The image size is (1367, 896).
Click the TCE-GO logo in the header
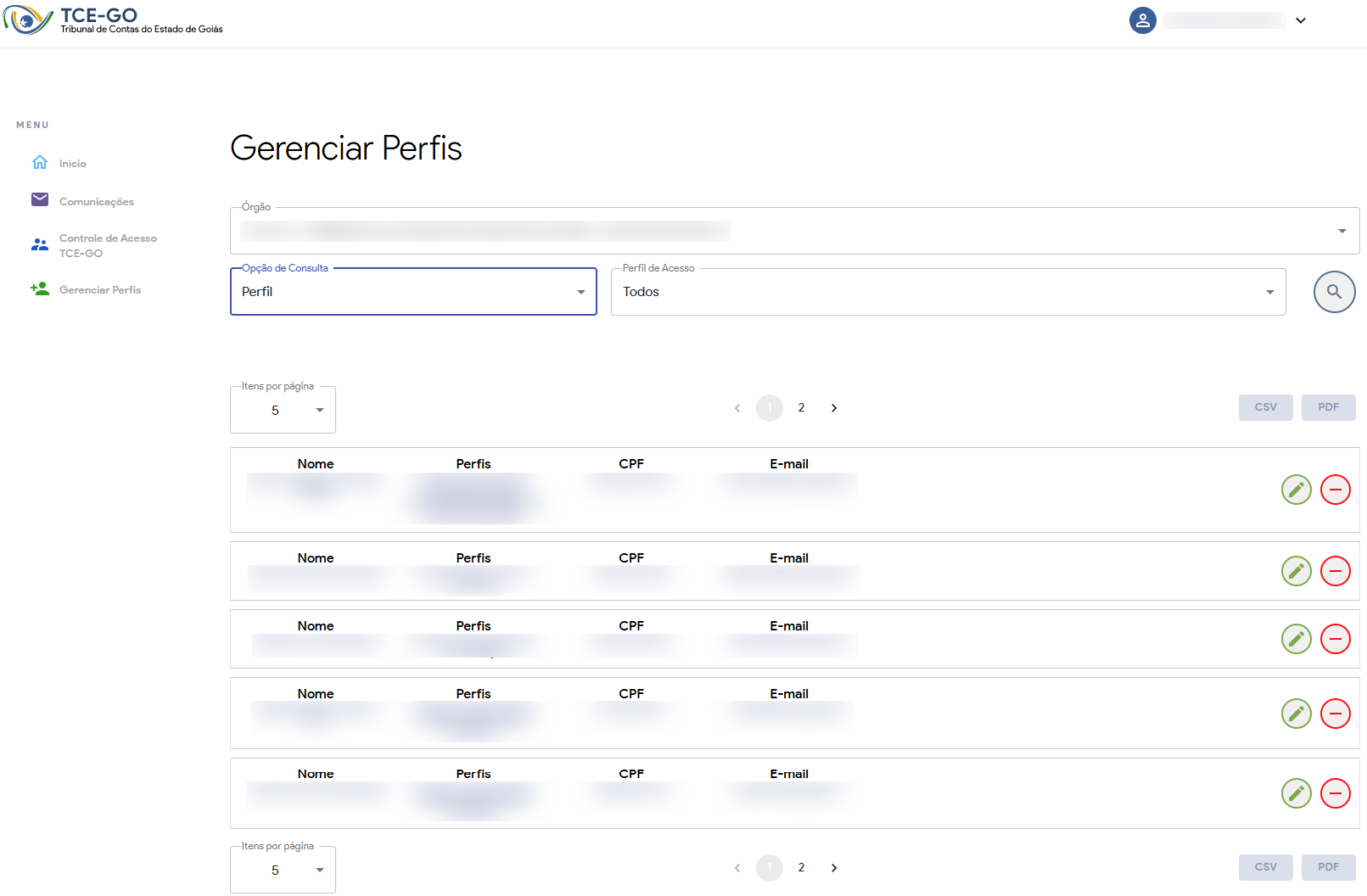coord(113,20)
